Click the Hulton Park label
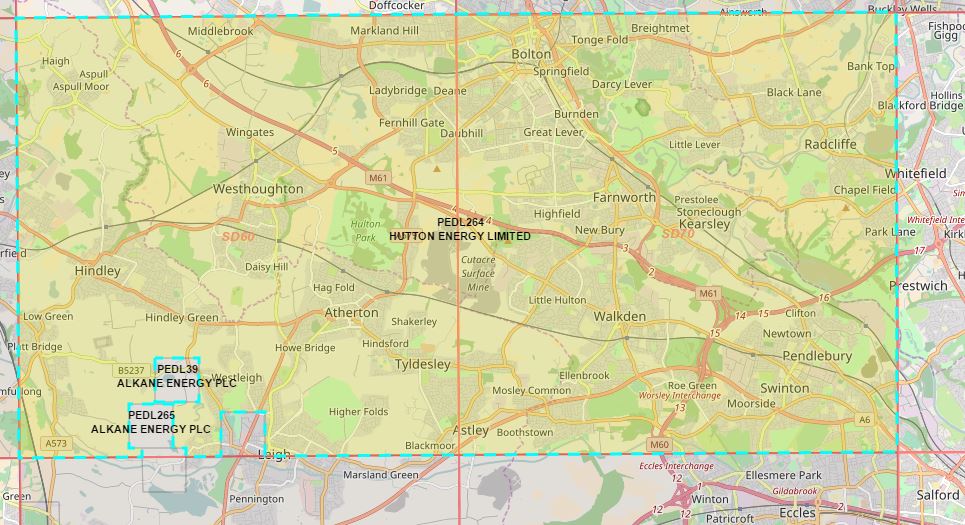 click(x=366, y=231)
